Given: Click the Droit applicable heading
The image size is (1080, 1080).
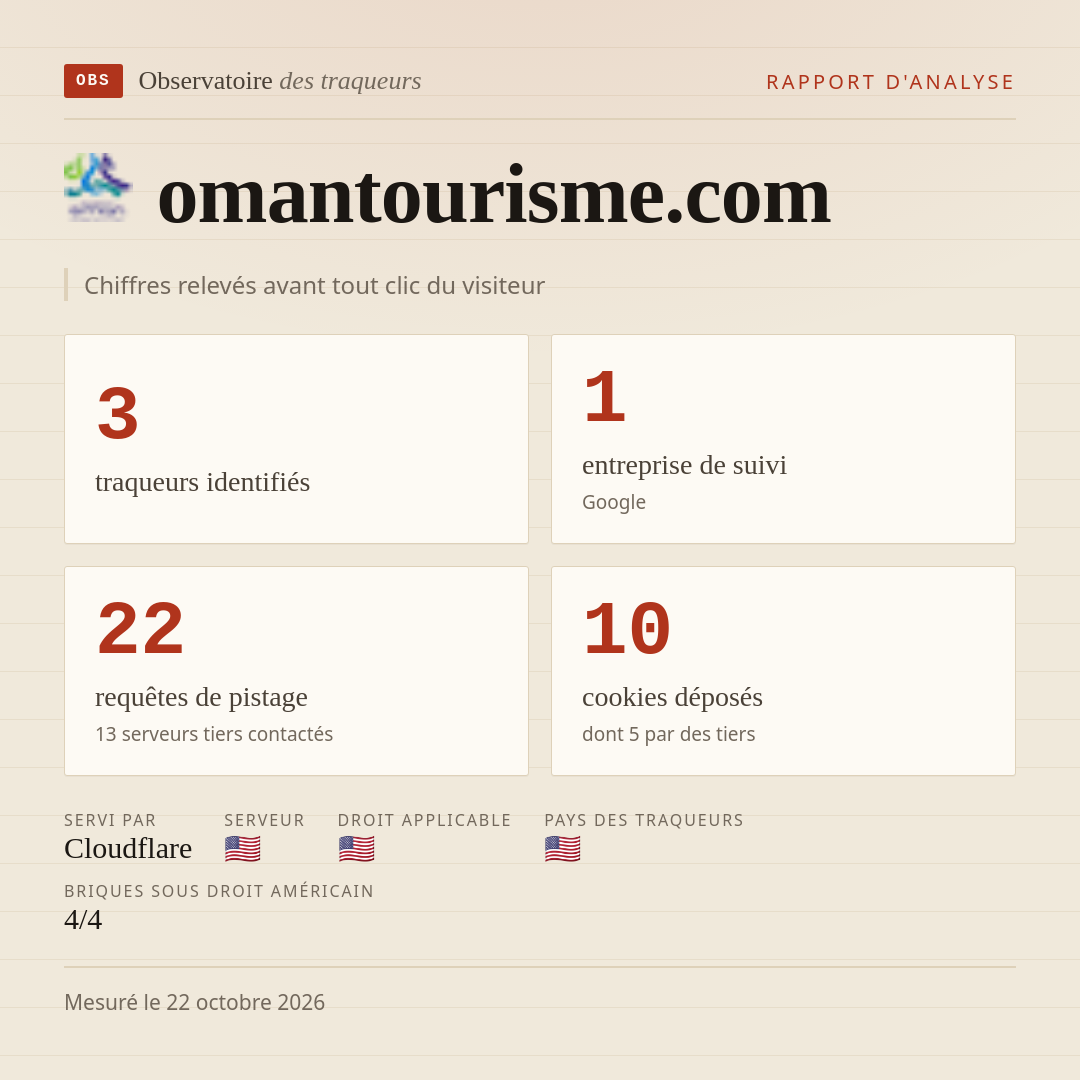Looking at the screenshot, I should pyautogui.click(x=424, y=820).
